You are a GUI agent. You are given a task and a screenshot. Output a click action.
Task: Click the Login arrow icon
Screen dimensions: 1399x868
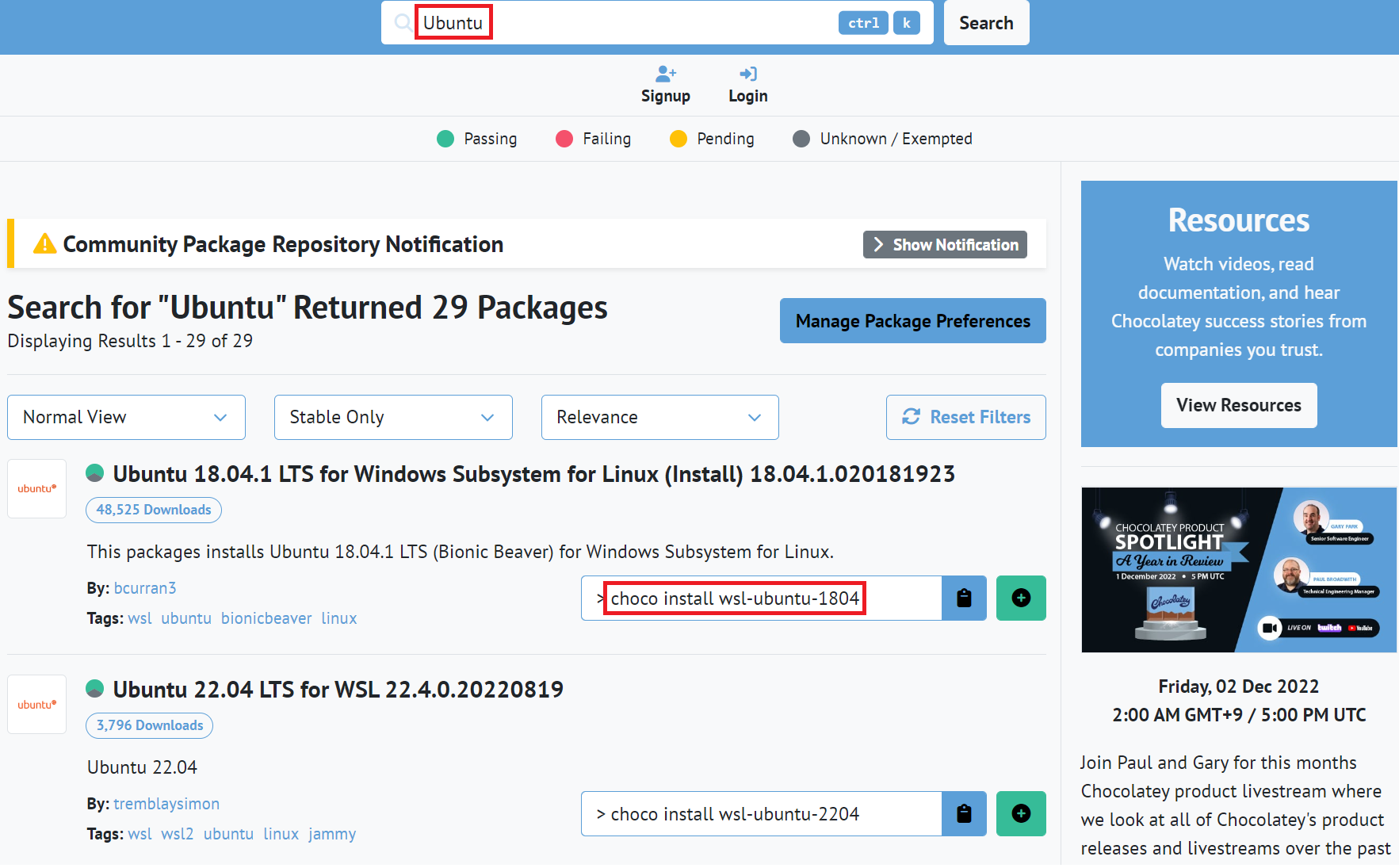point(748,74)
